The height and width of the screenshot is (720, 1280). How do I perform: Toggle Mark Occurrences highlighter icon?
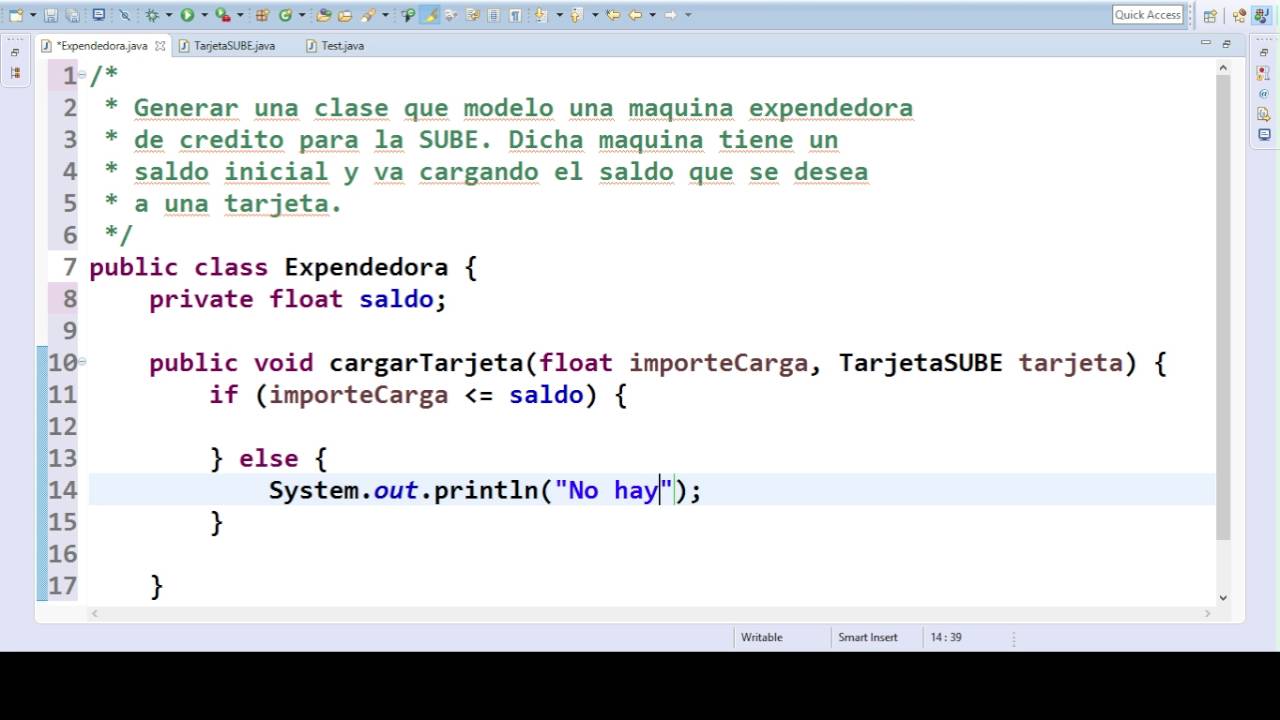click(430, 15)
